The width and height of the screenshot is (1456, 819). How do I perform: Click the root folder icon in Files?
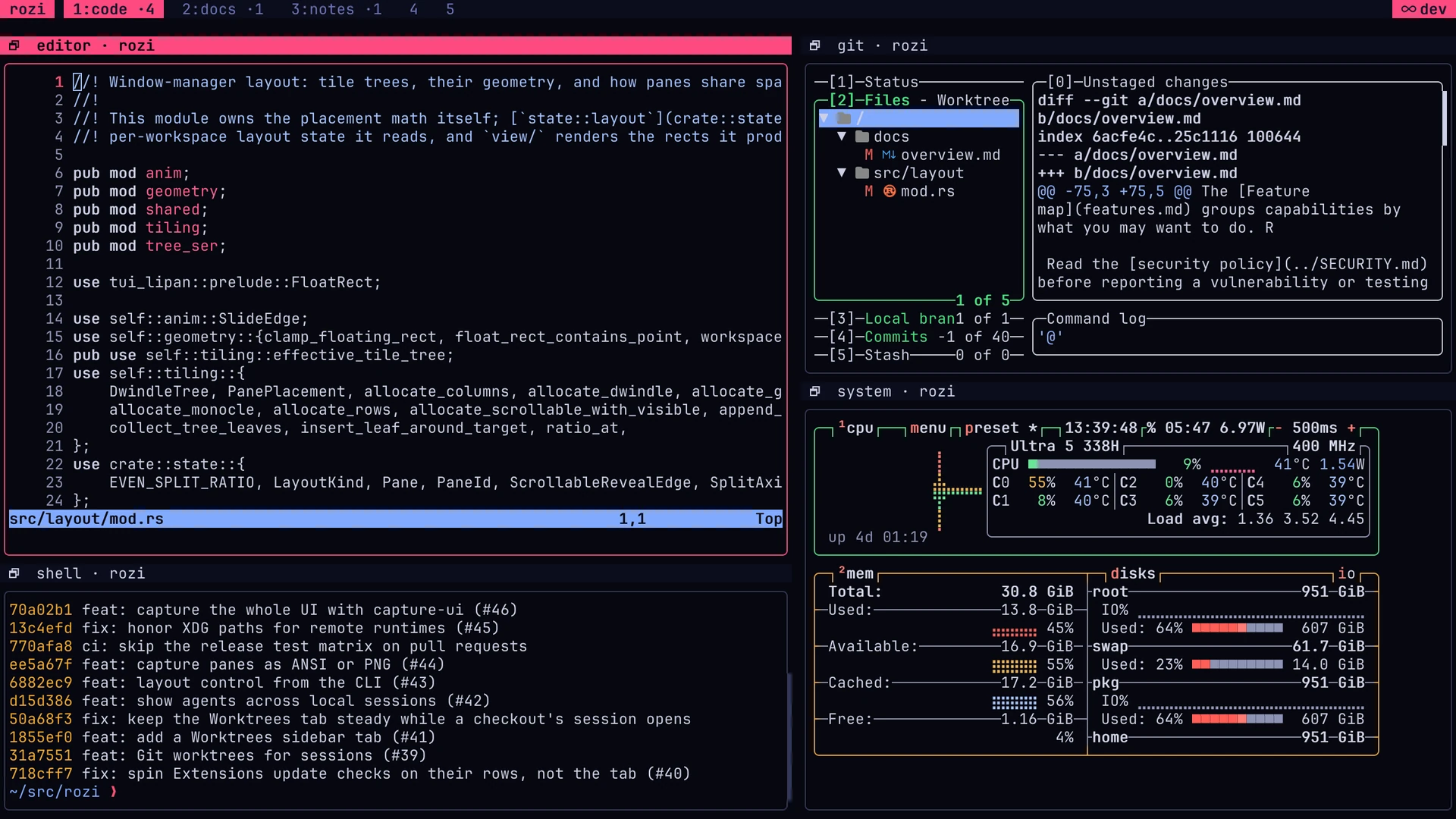(843, 118)
